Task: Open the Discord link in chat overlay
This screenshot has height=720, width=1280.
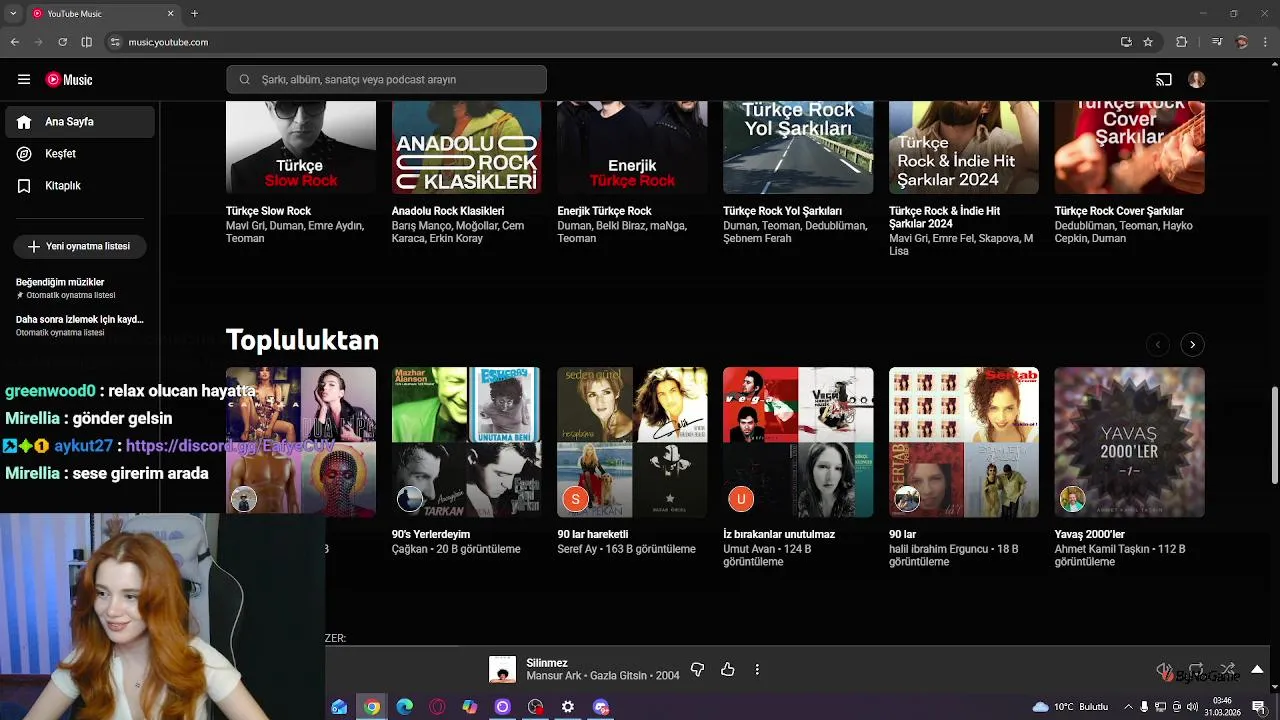Action: pyautogui.click(x=230, y=446)
